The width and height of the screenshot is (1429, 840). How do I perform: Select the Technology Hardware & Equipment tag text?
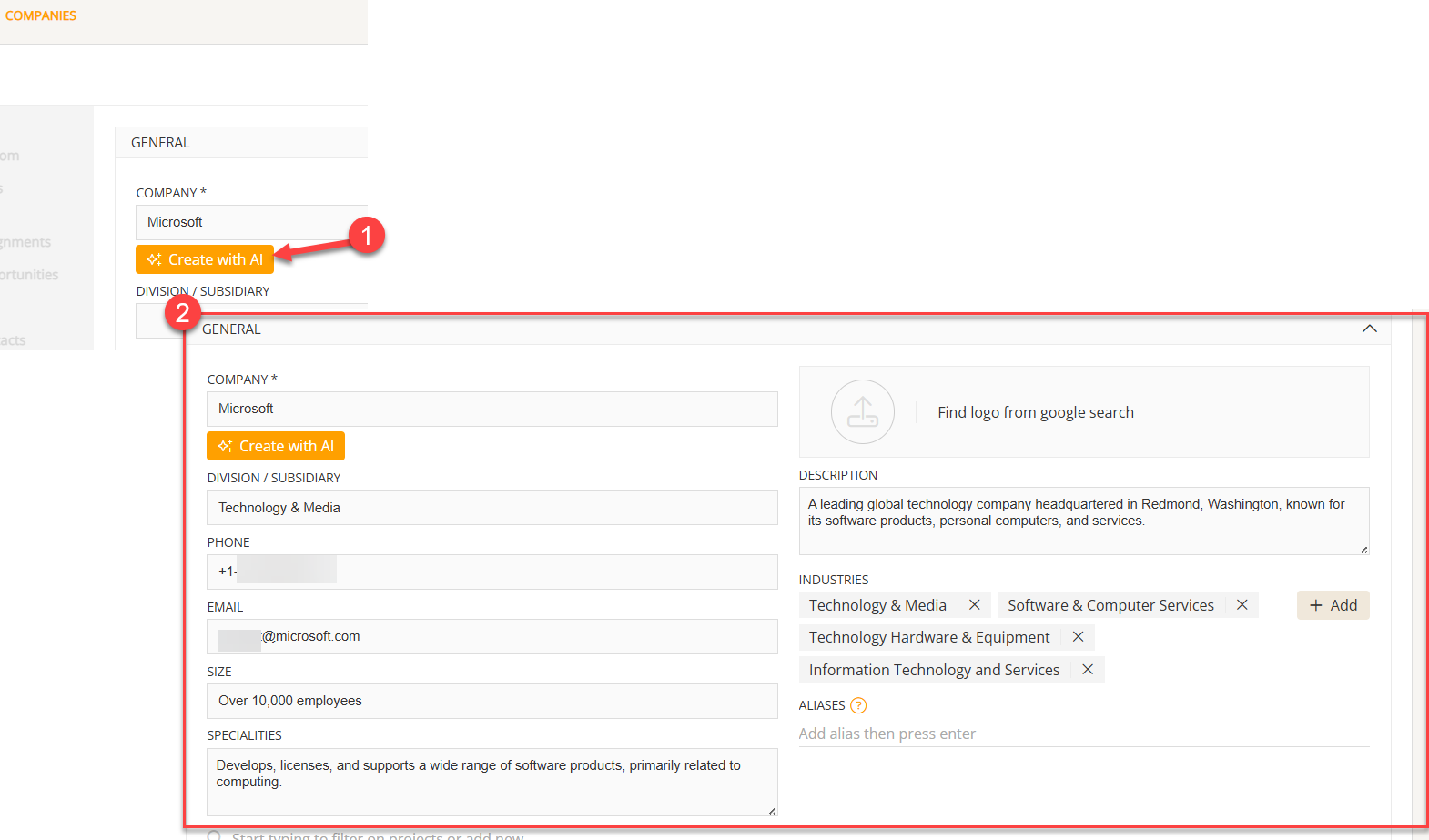tap(929, 637)
